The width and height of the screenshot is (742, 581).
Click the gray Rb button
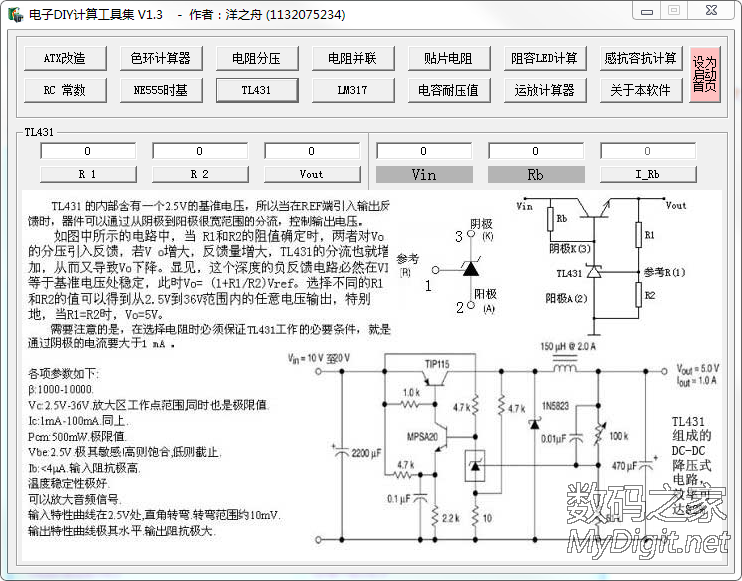pyautogui.click(x=536, y=174)
